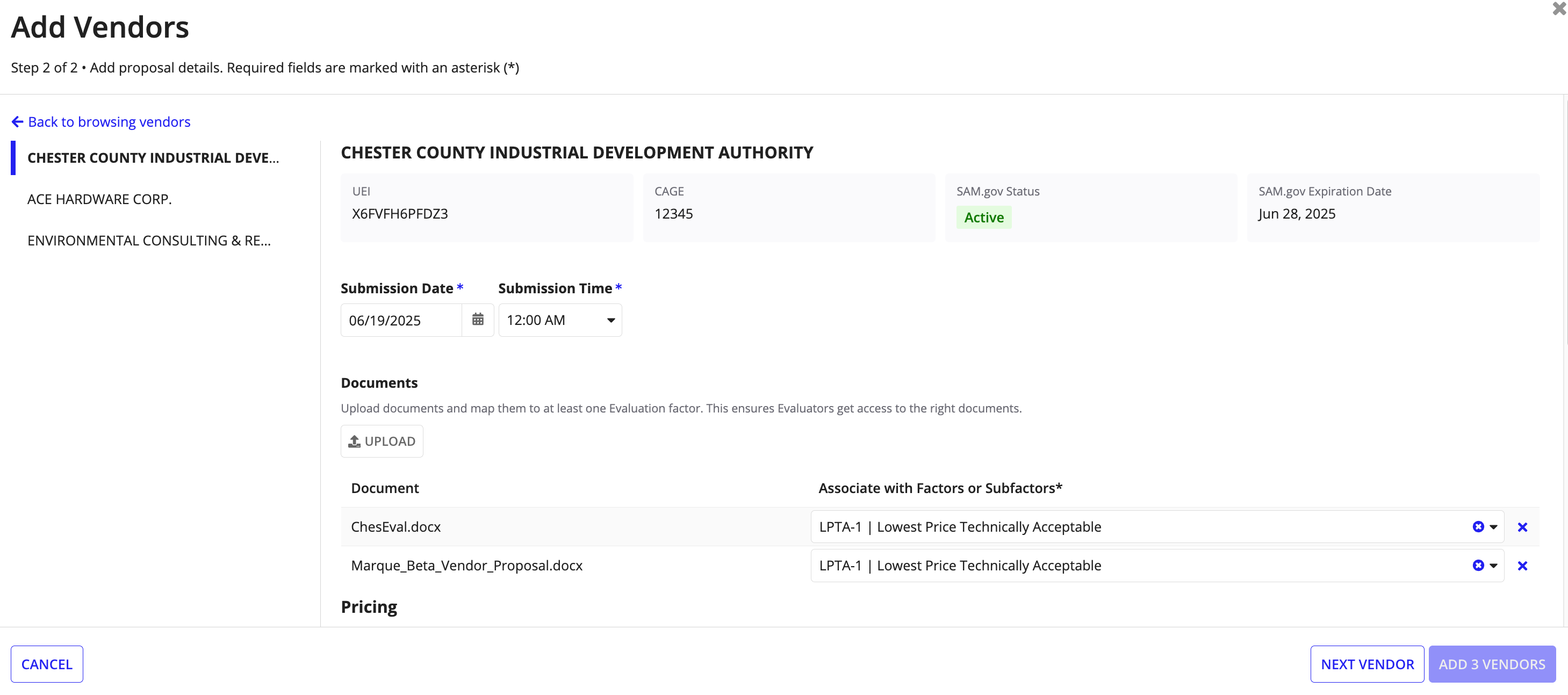Open the calendar date picker icon
The image size is (1568, 695).
478,320
